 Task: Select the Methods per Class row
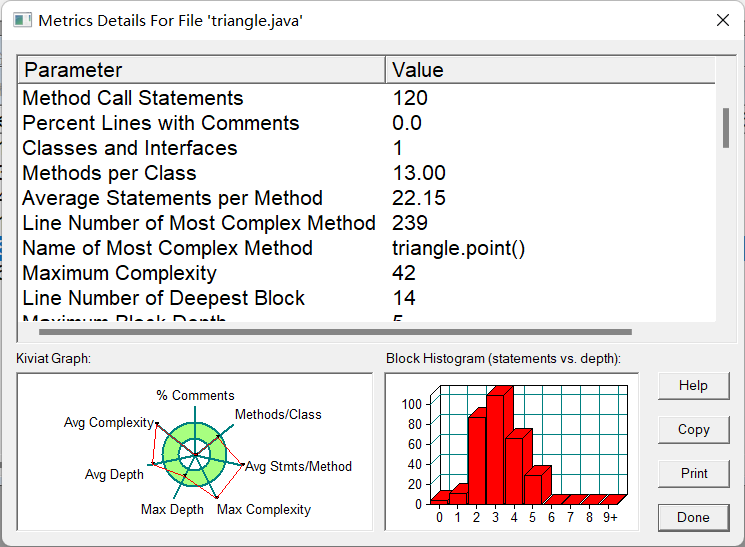367,173
